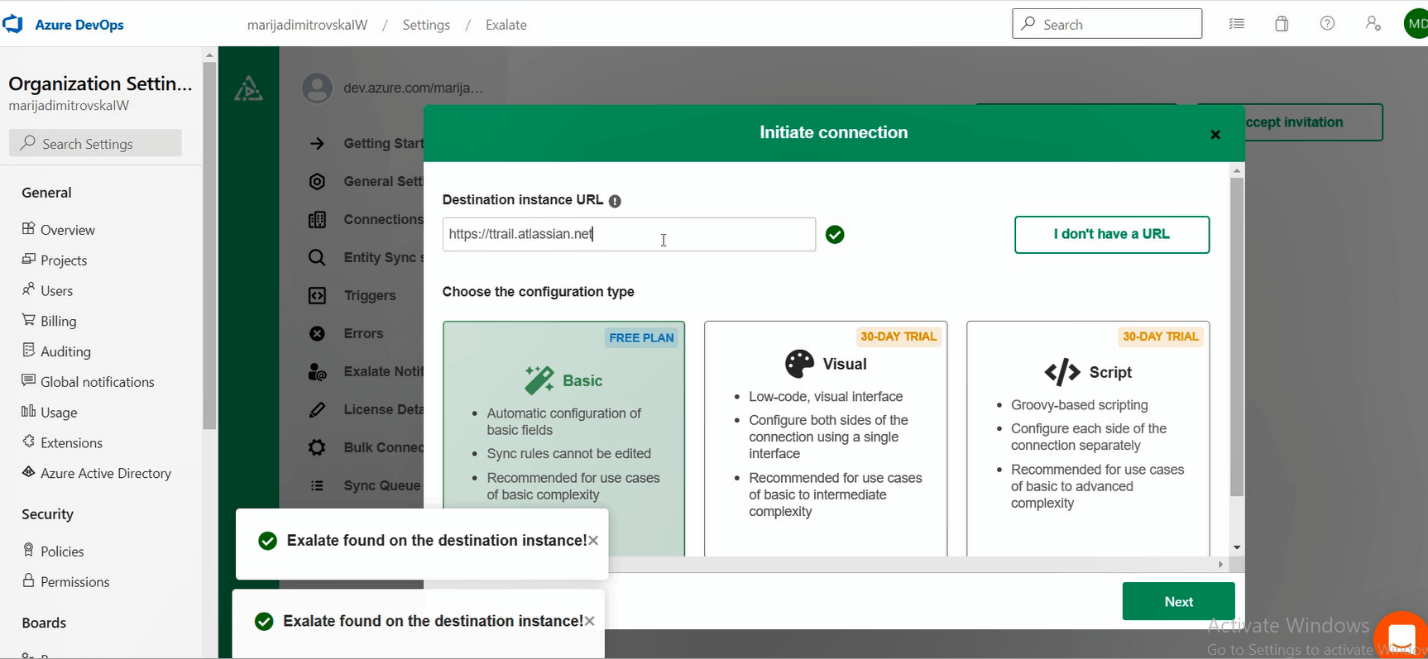Click the Visual palette icon

[x=799, y=364]
